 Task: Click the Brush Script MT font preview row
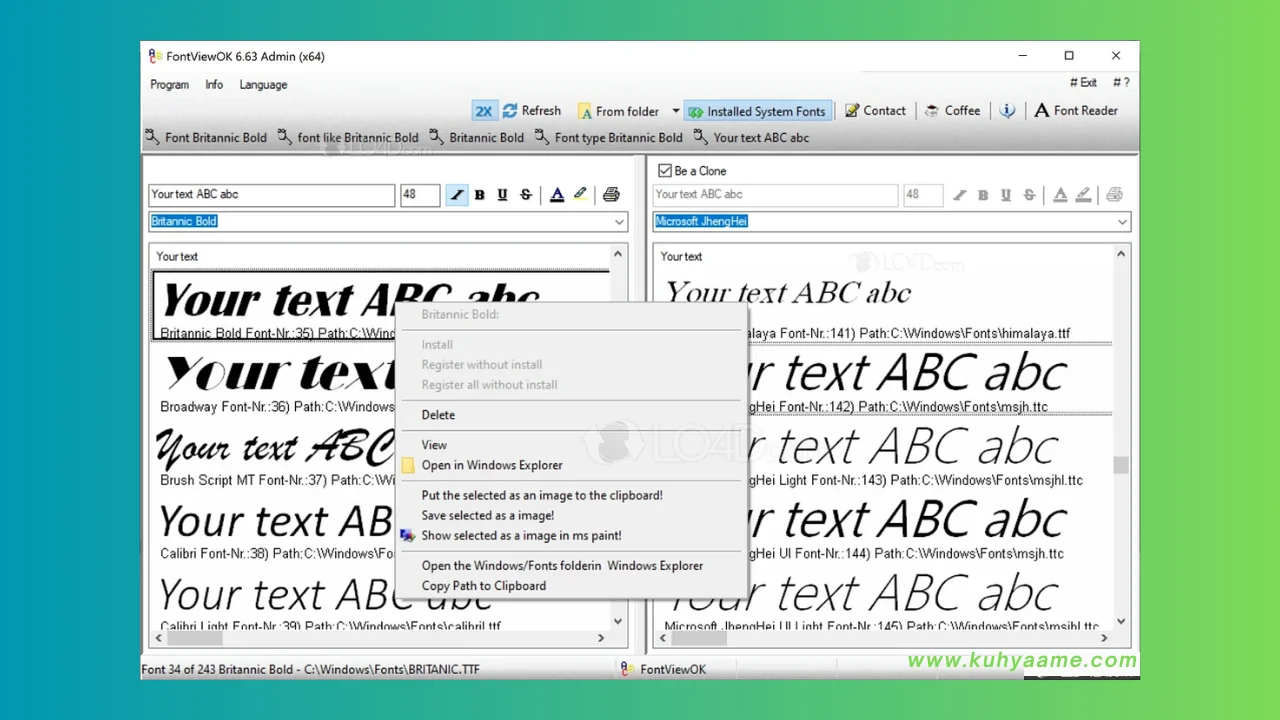pyautogui.click(x=274, y=454)
